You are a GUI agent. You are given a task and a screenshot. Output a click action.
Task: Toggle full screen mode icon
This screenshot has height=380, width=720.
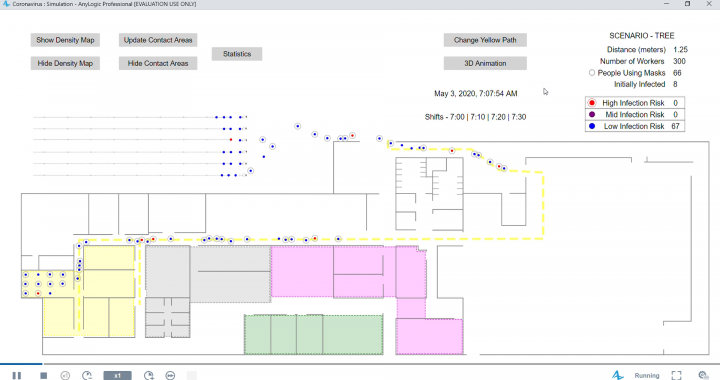coord(676,375)
